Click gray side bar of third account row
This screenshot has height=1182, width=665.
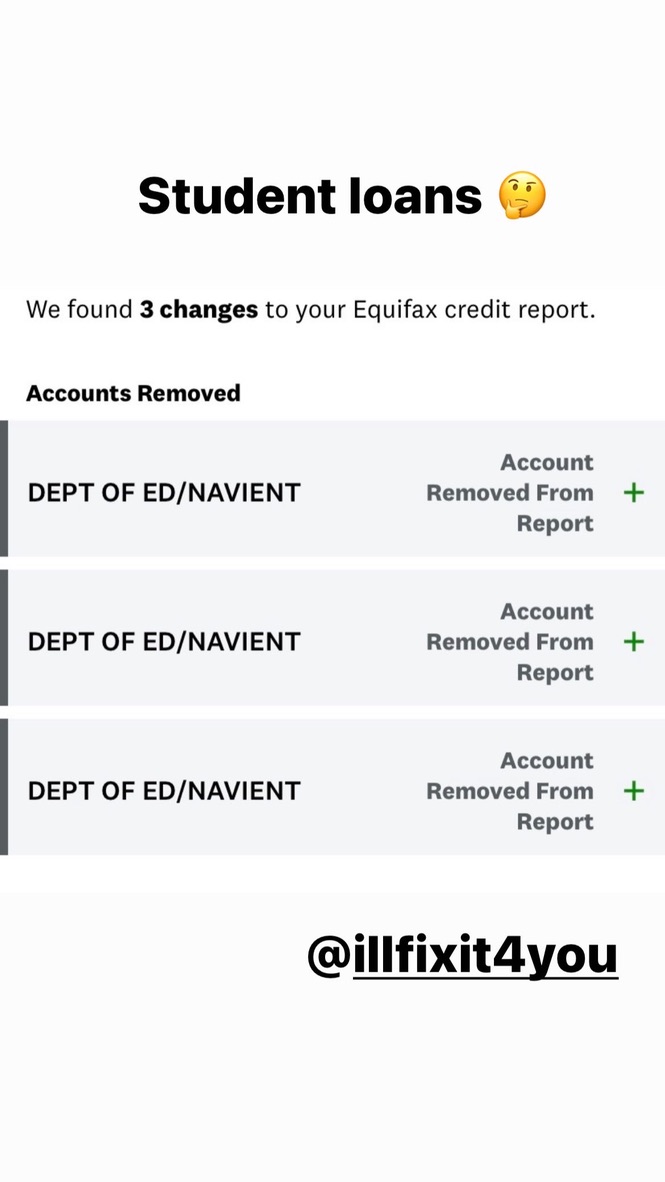[4, 787]
